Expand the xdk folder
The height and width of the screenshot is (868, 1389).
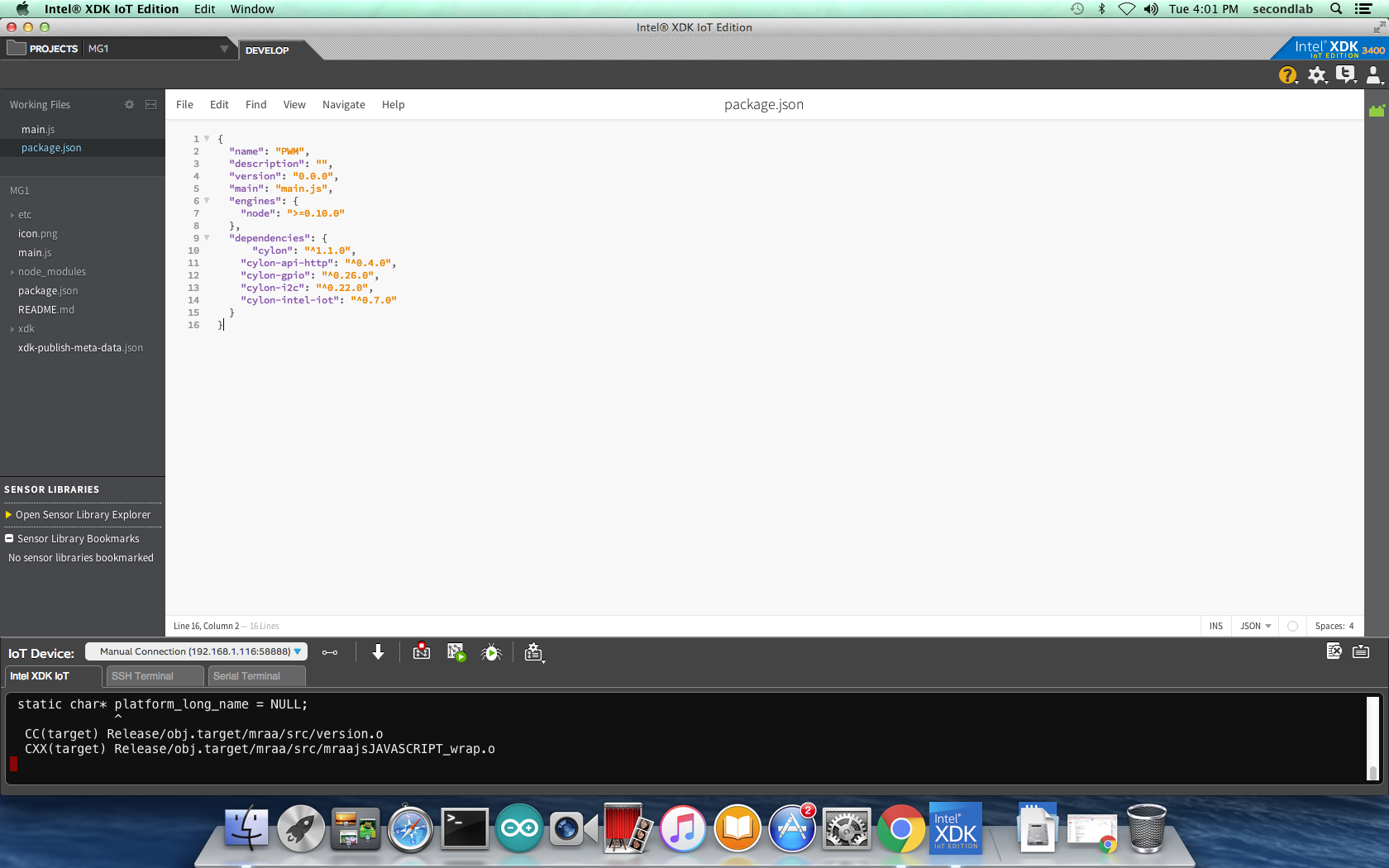[x=12, y=329]
